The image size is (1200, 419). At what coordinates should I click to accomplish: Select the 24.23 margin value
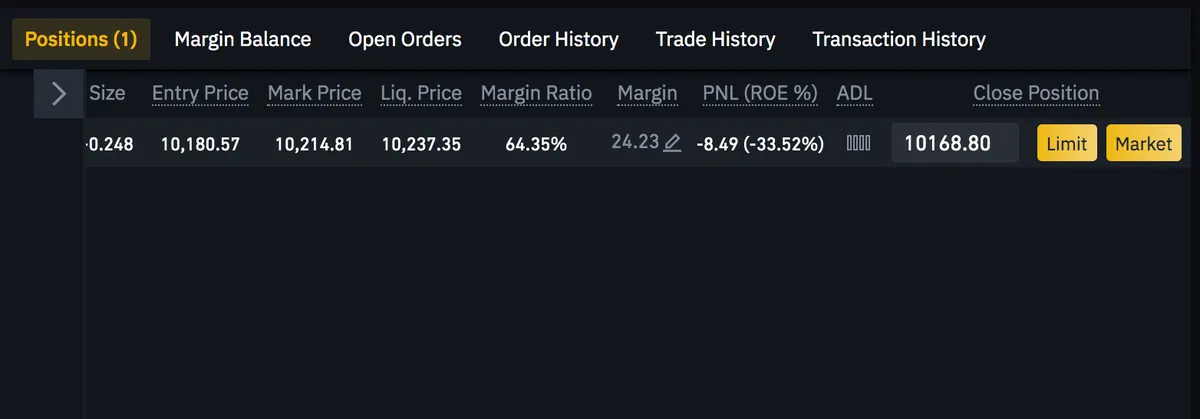635,142
